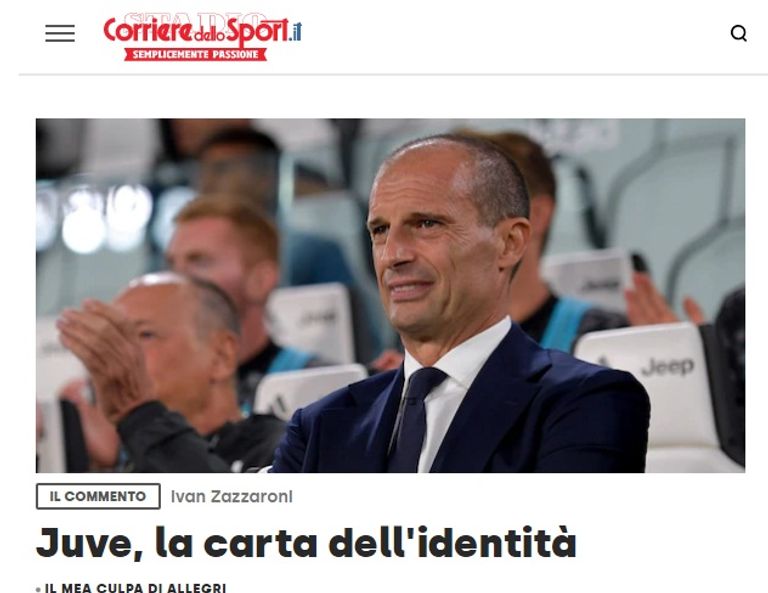Click the coach's dark blue tie

click(416, 416)
